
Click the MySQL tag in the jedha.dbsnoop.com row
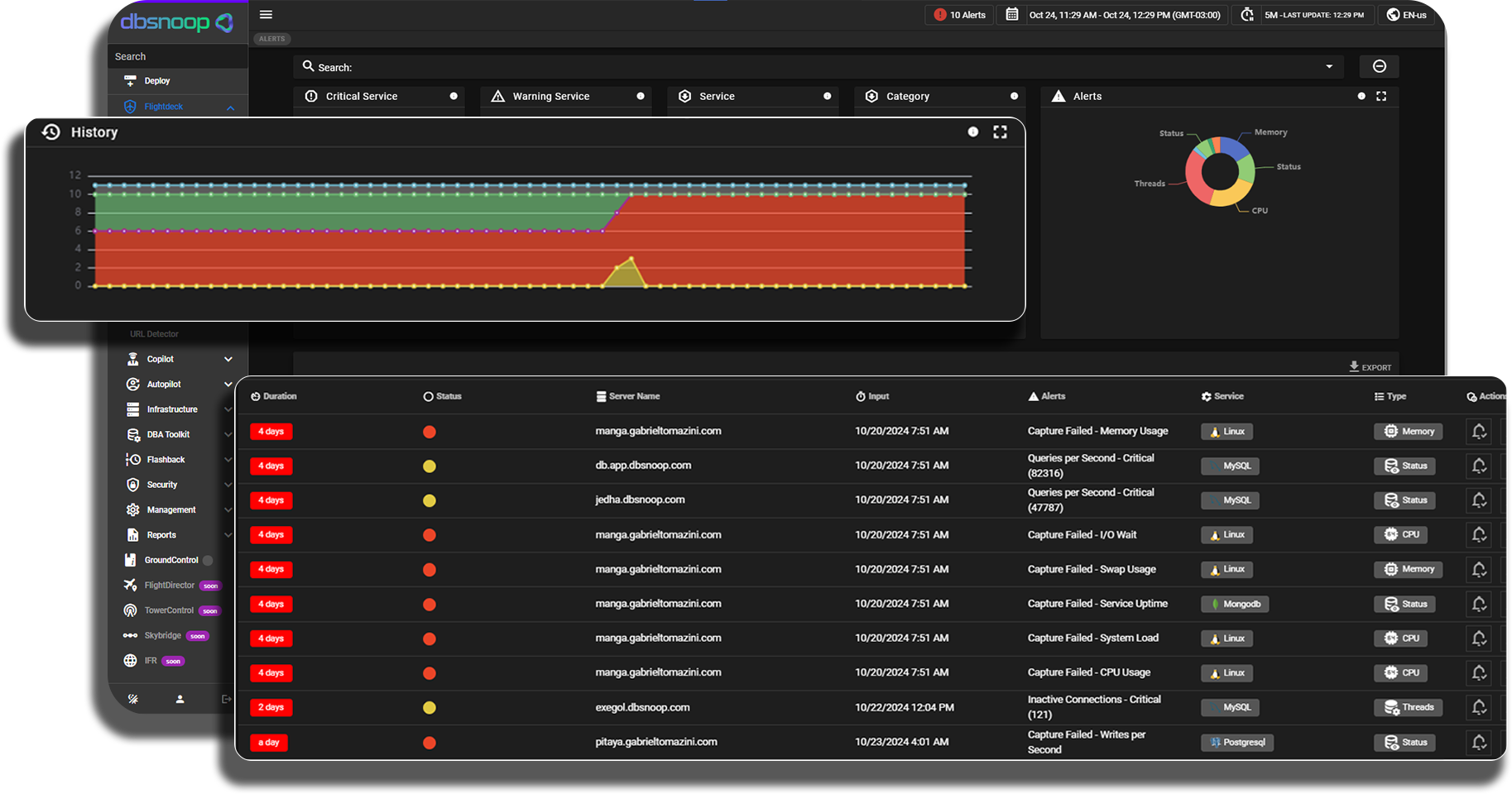pyautogui.click(x=1230, y=500)
